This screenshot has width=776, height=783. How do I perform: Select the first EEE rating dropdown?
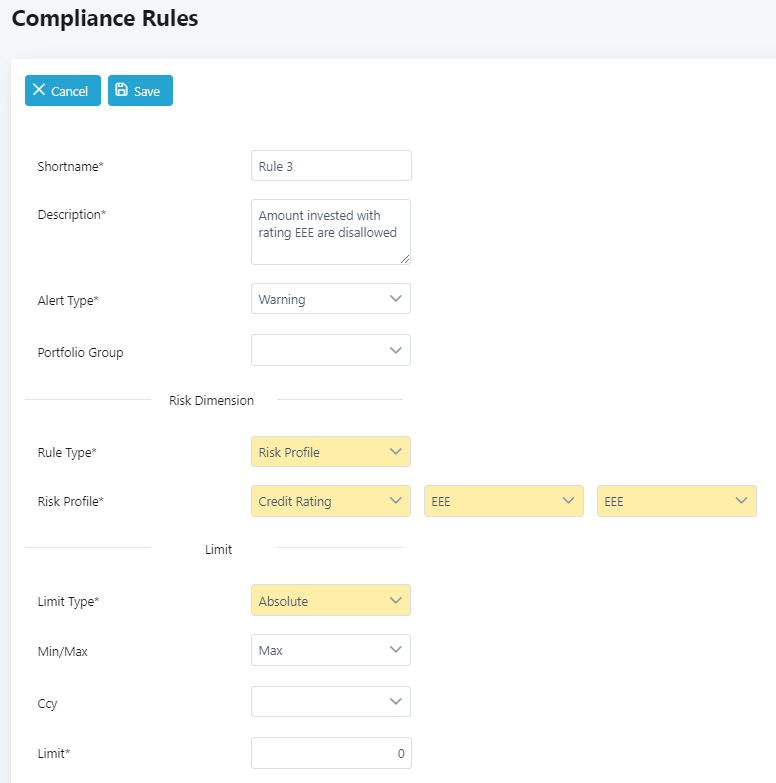(x=503, y=501)
